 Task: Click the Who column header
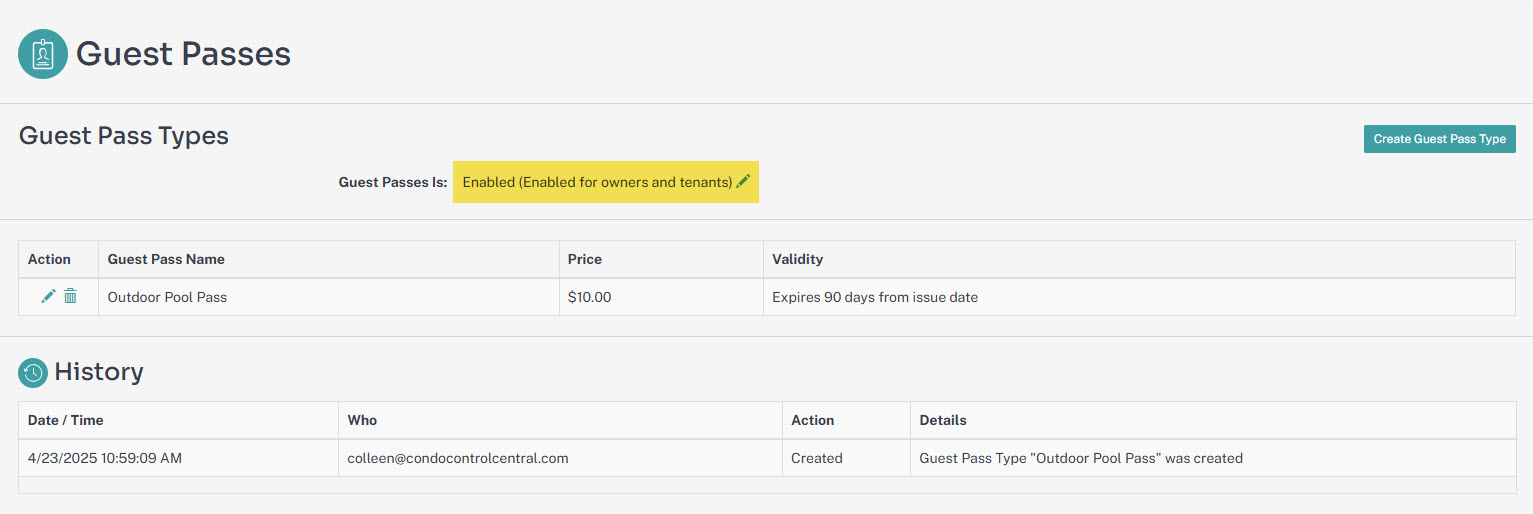tap(362, 420)
